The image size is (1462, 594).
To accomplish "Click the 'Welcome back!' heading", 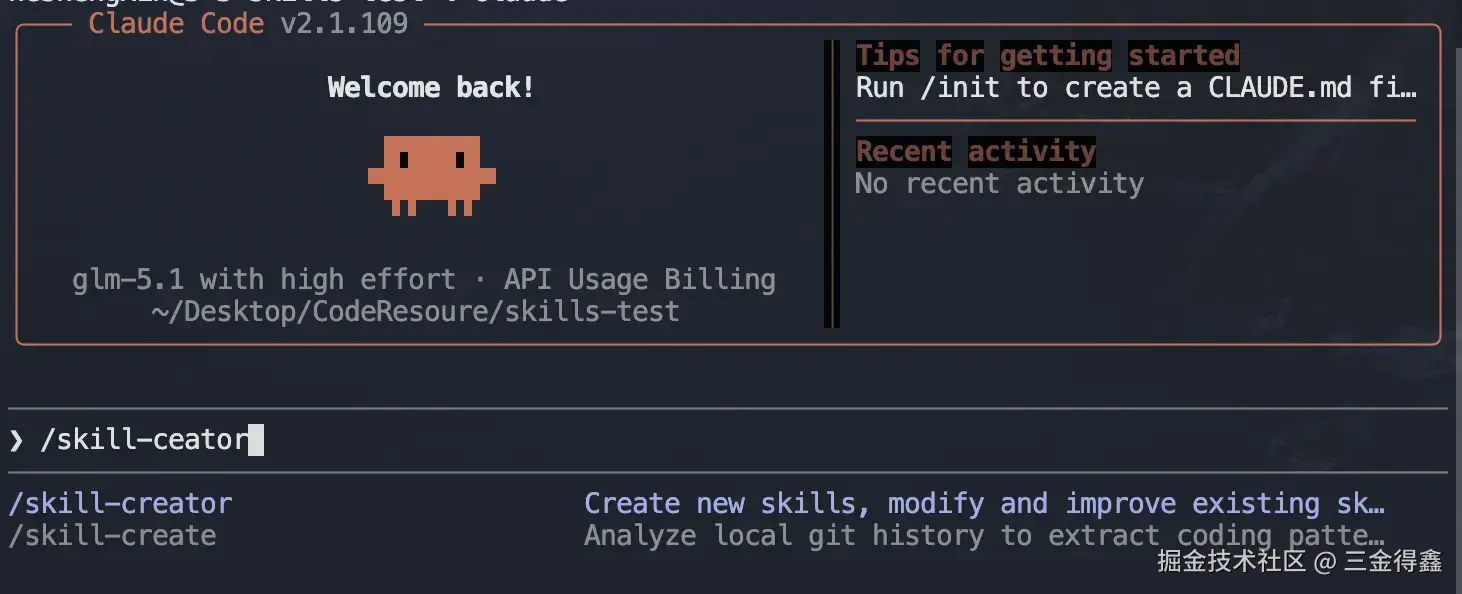I will point(431,87).
